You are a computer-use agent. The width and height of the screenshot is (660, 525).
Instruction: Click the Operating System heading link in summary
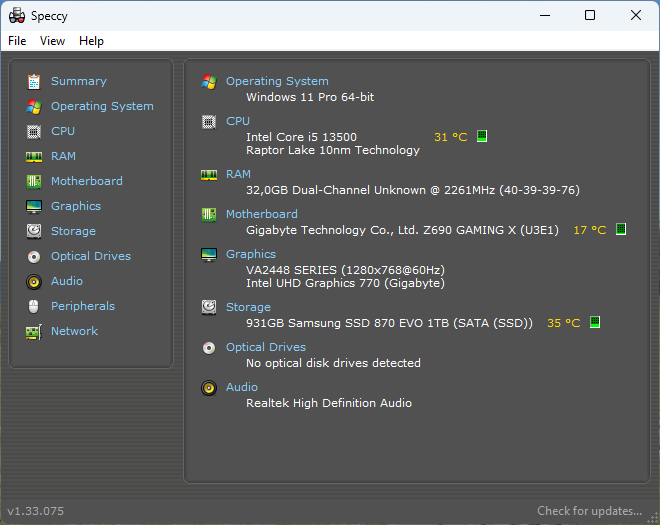click(x=277, y=81)
